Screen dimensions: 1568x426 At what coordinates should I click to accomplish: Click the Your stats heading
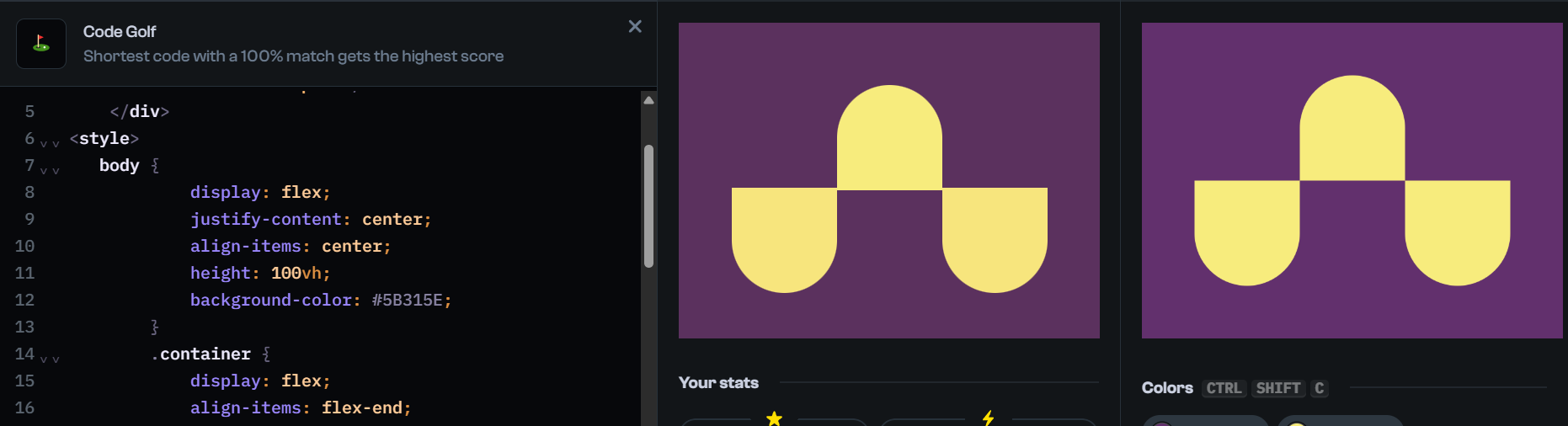click(718, 383)
